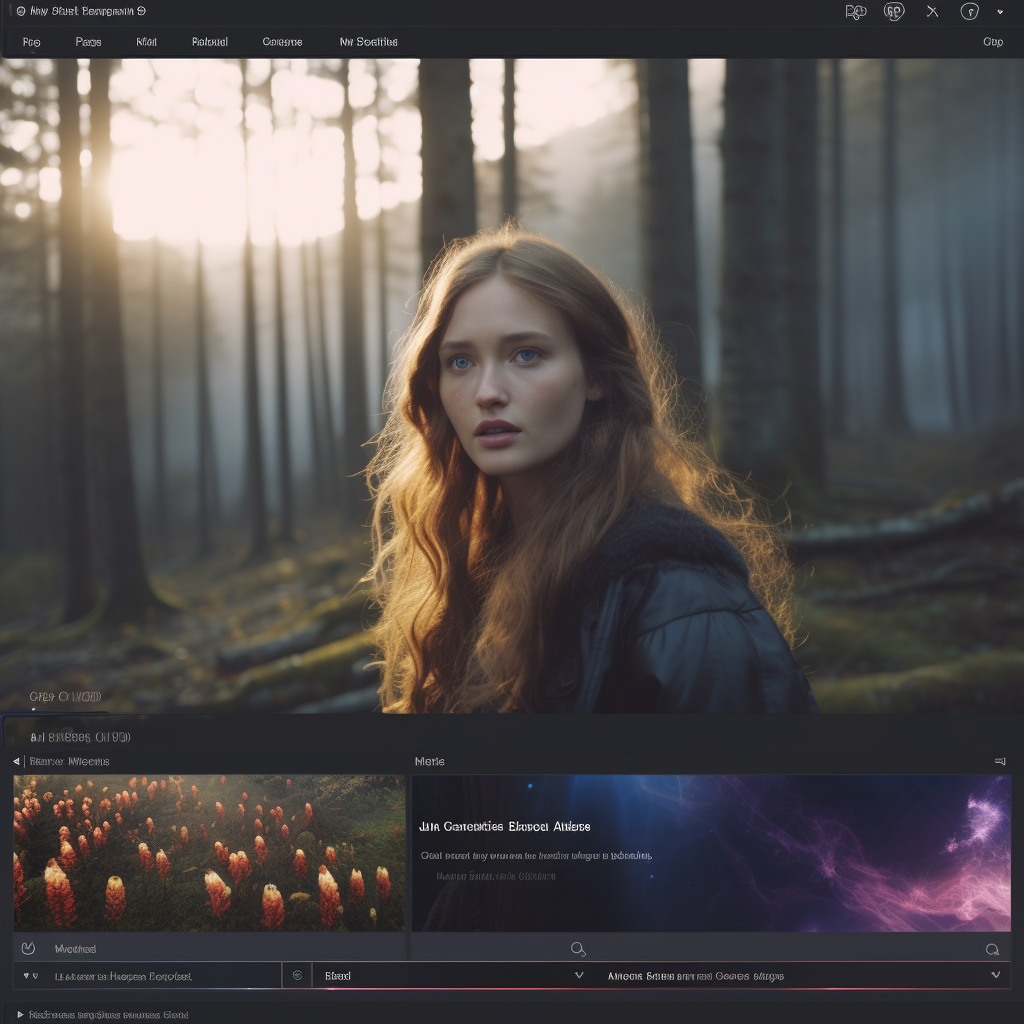The width and height of the screenshot is (1024, 1024).
Task: Open the small dropdown arrow beside the profile icon
Action: click(1000, 13)
